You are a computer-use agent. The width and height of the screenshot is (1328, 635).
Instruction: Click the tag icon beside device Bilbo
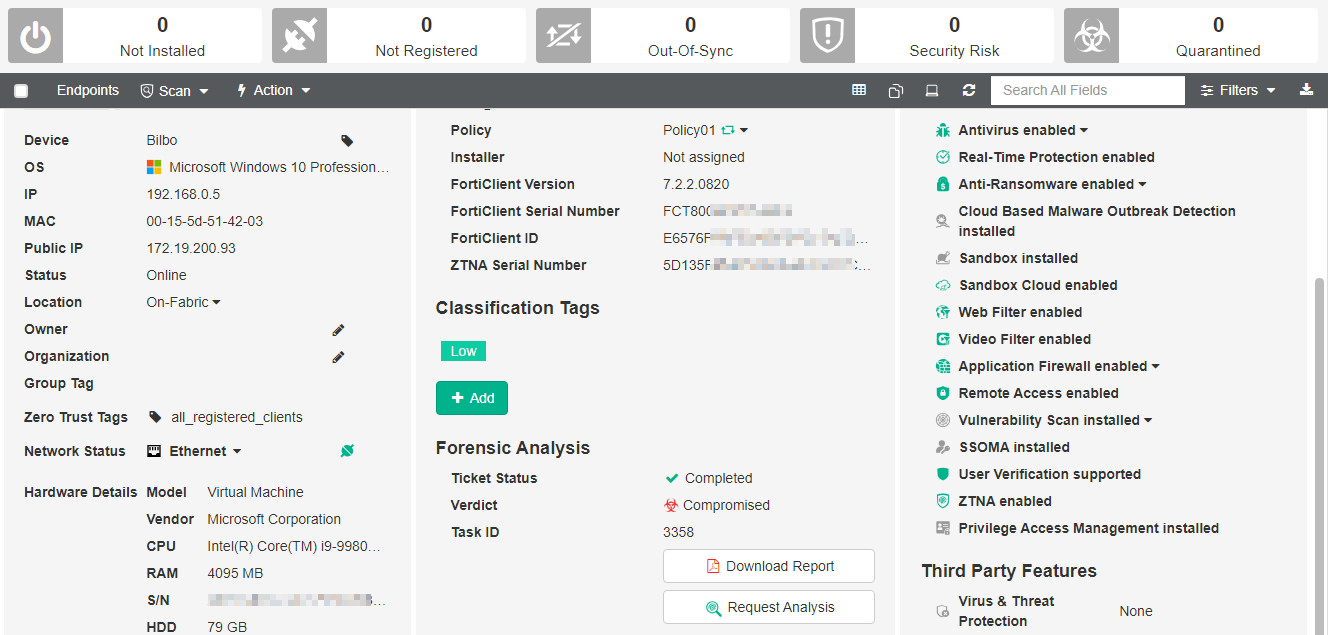346,140
